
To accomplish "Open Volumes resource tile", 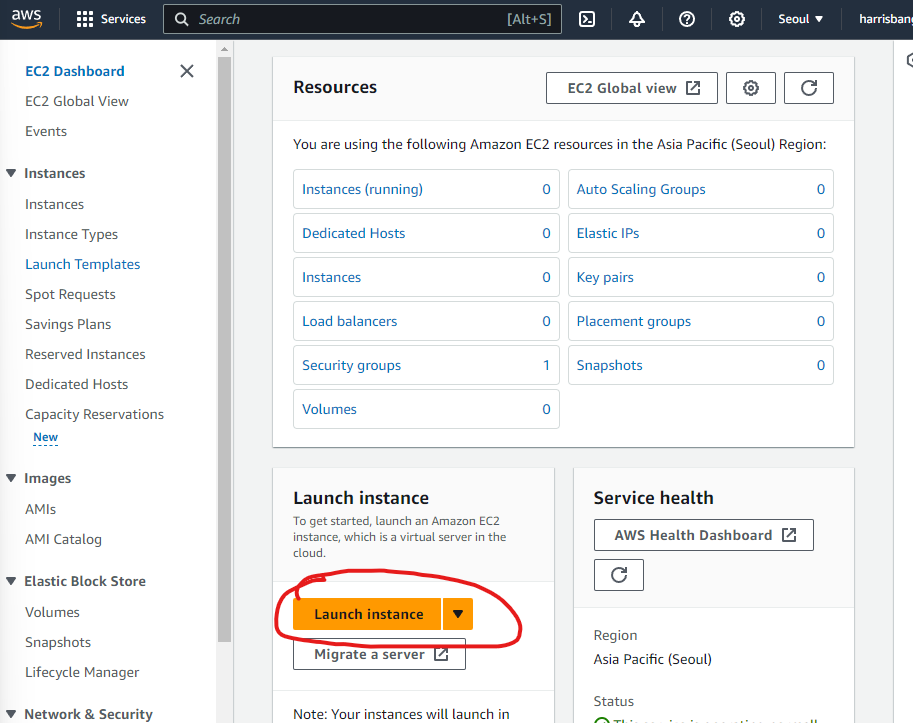I will point(426,409).
